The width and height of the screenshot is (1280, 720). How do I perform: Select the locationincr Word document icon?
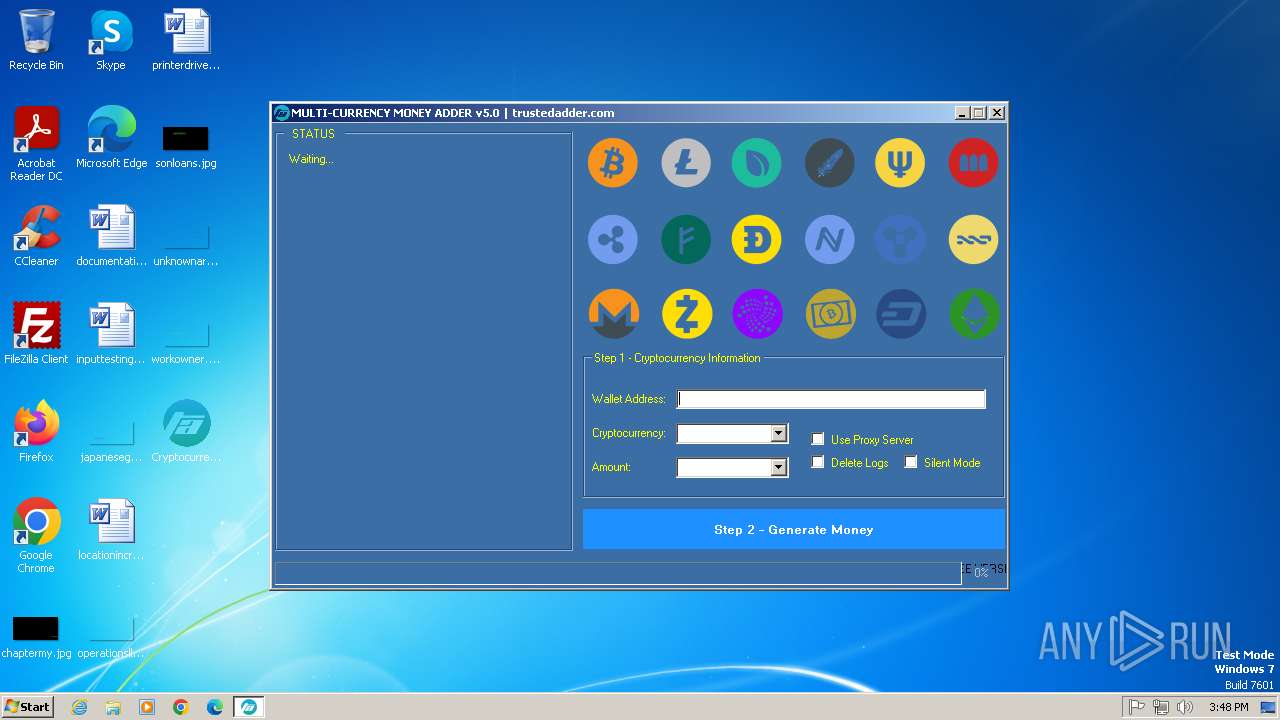[111, 530]
